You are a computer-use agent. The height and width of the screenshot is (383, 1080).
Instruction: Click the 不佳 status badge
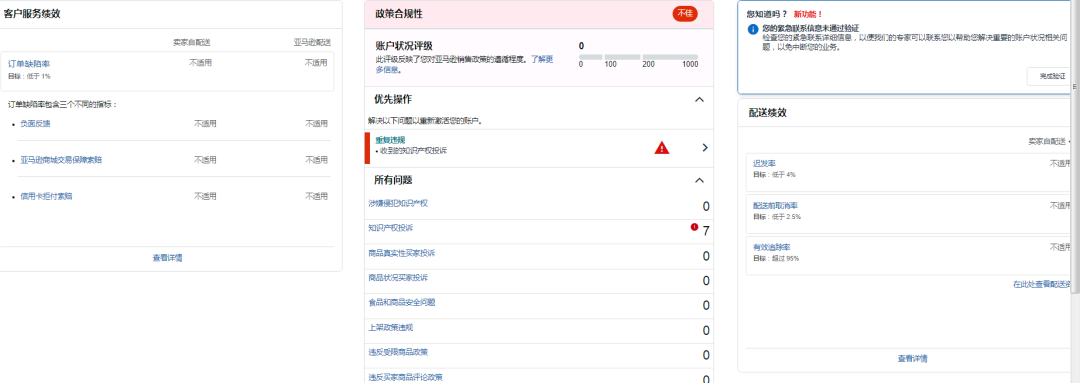(685, 13)
